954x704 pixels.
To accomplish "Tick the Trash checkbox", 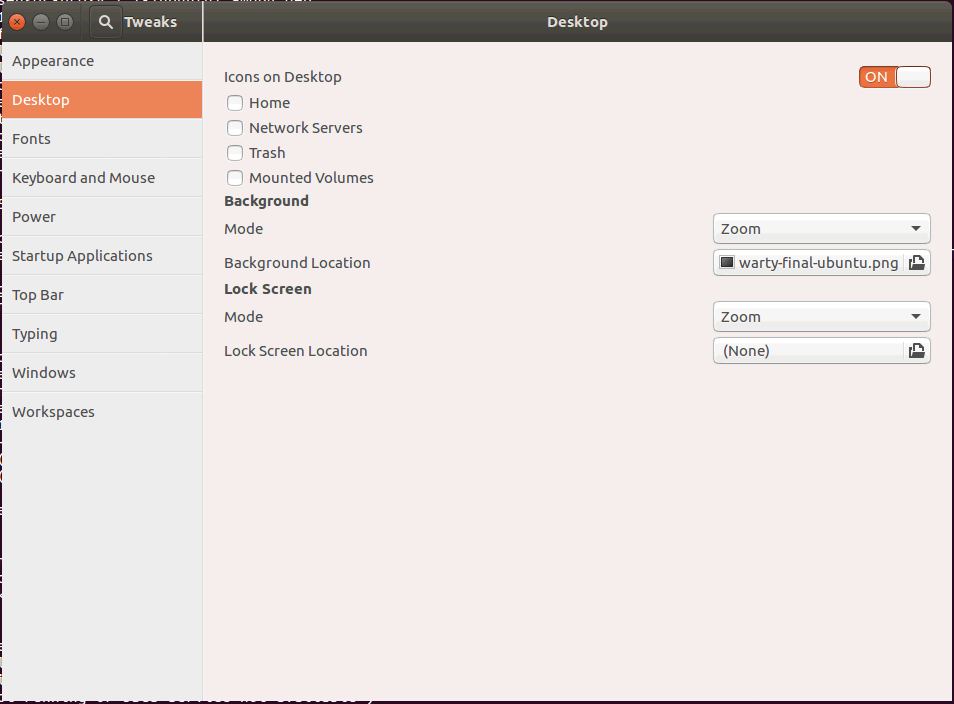I will pos(235,153).
